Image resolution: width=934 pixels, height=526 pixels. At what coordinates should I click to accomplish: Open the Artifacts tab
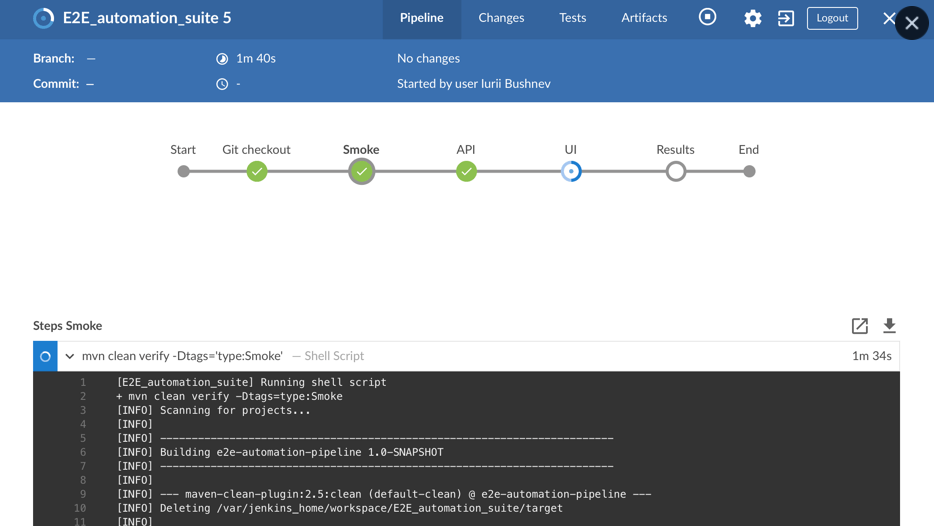(x=644, y=18)
